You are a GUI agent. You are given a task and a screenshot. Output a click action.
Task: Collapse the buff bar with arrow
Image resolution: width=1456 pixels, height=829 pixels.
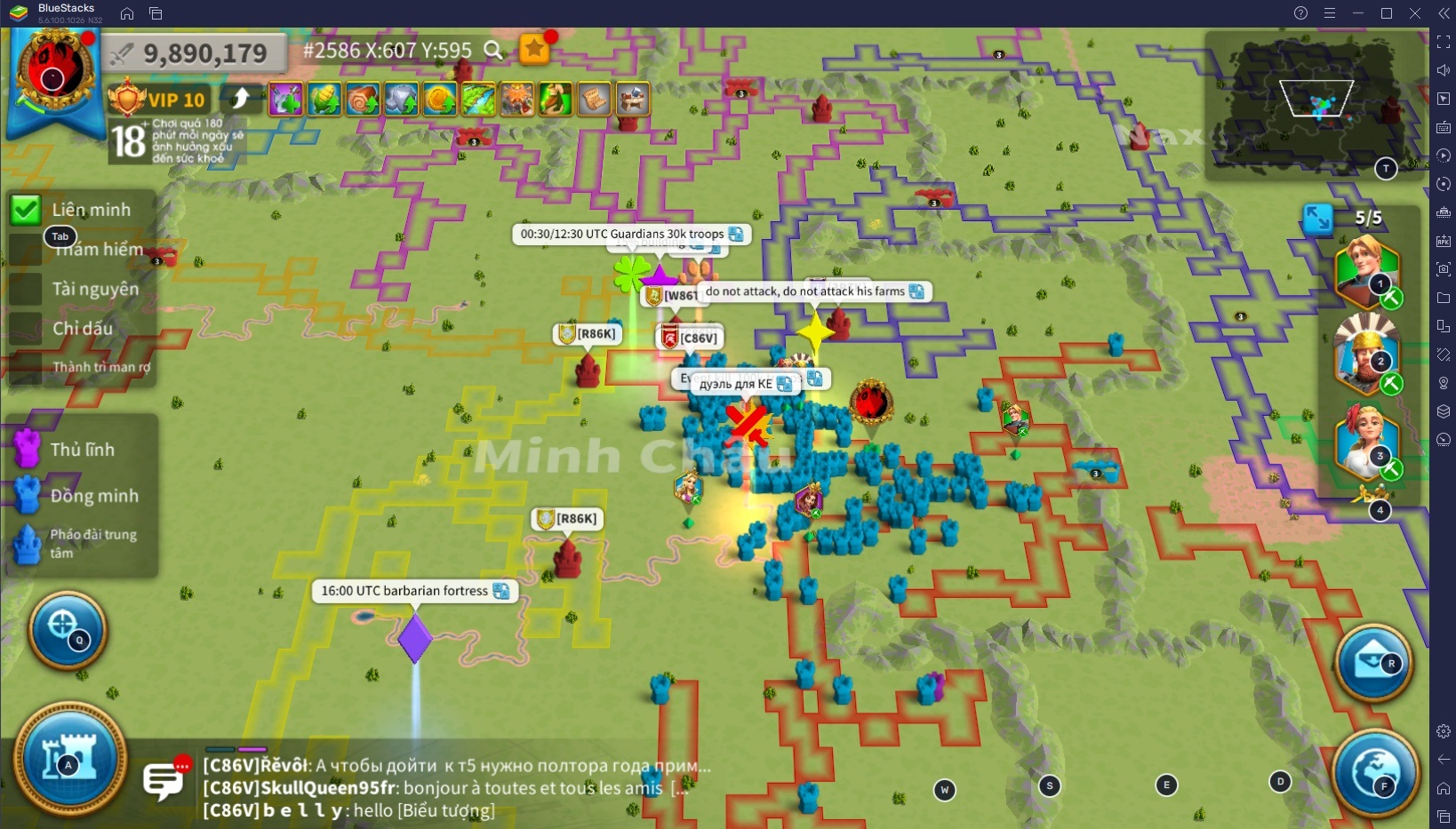240,99
